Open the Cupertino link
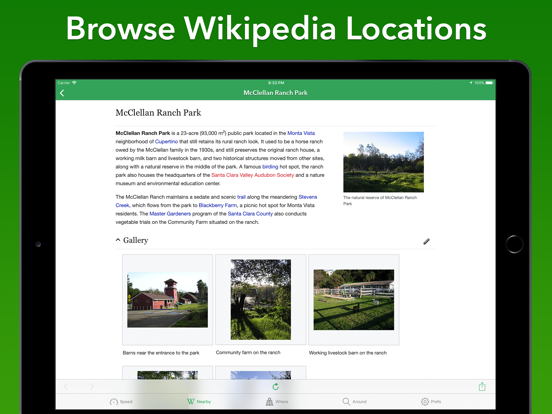 tap(166, 142)
